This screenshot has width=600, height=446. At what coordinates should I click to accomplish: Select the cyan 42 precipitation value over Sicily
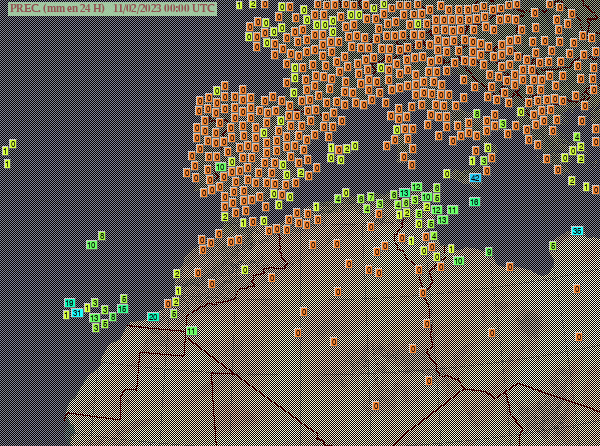[475, 178]
